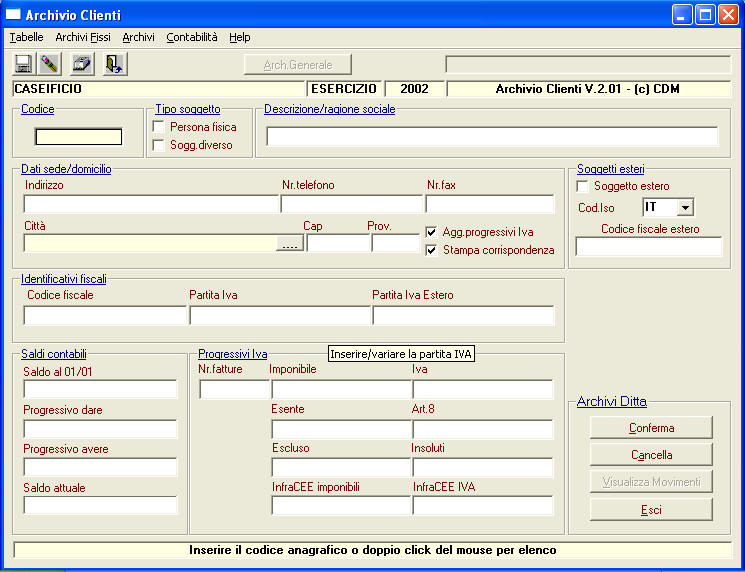Image resolution: width=745 pixels, height=572 pixels.
Task: Click the floppy disk save icon
Action: point(23,64)
